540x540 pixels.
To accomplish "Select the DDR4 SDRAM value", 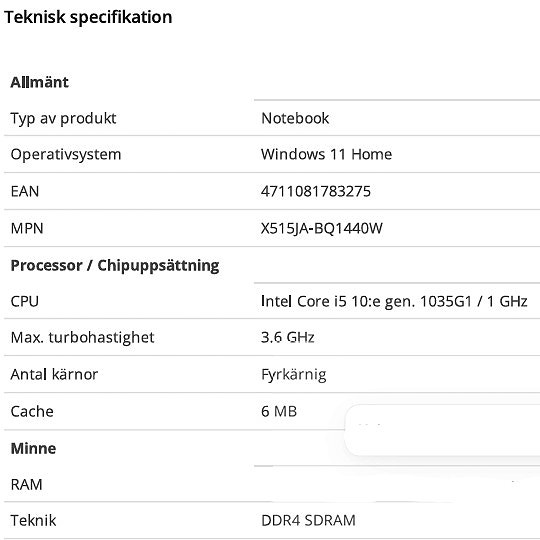I will pos(308,520).
